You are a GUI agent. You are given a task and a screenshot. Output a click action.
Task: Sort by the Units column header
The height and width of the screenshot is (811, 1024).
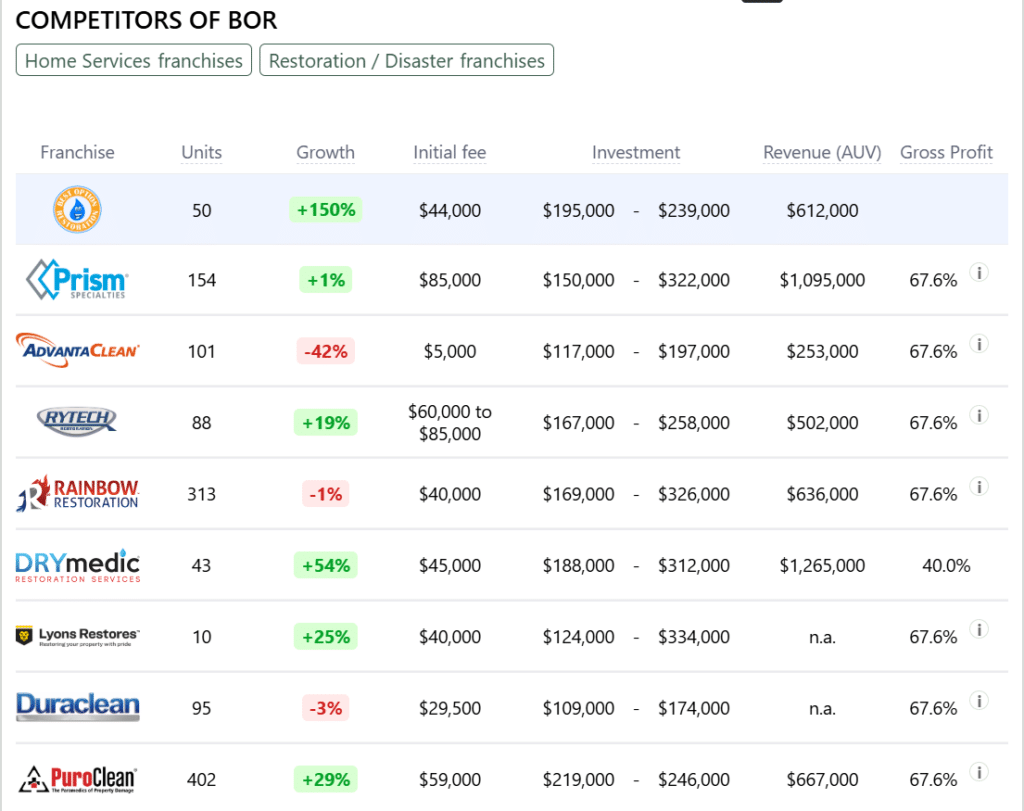click(201, 152)
